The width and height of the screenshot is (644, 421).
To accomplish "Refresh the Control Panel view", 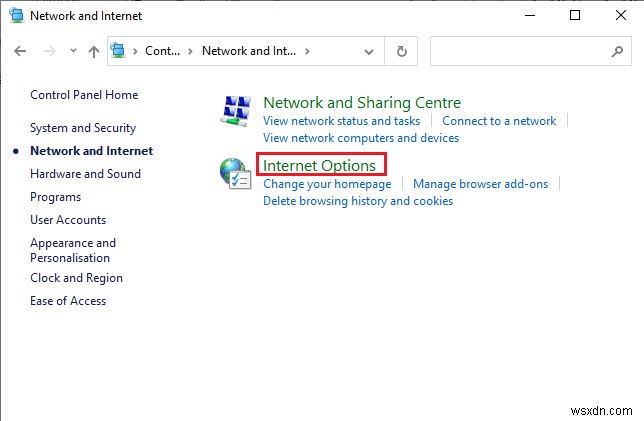I will point(402,51).
